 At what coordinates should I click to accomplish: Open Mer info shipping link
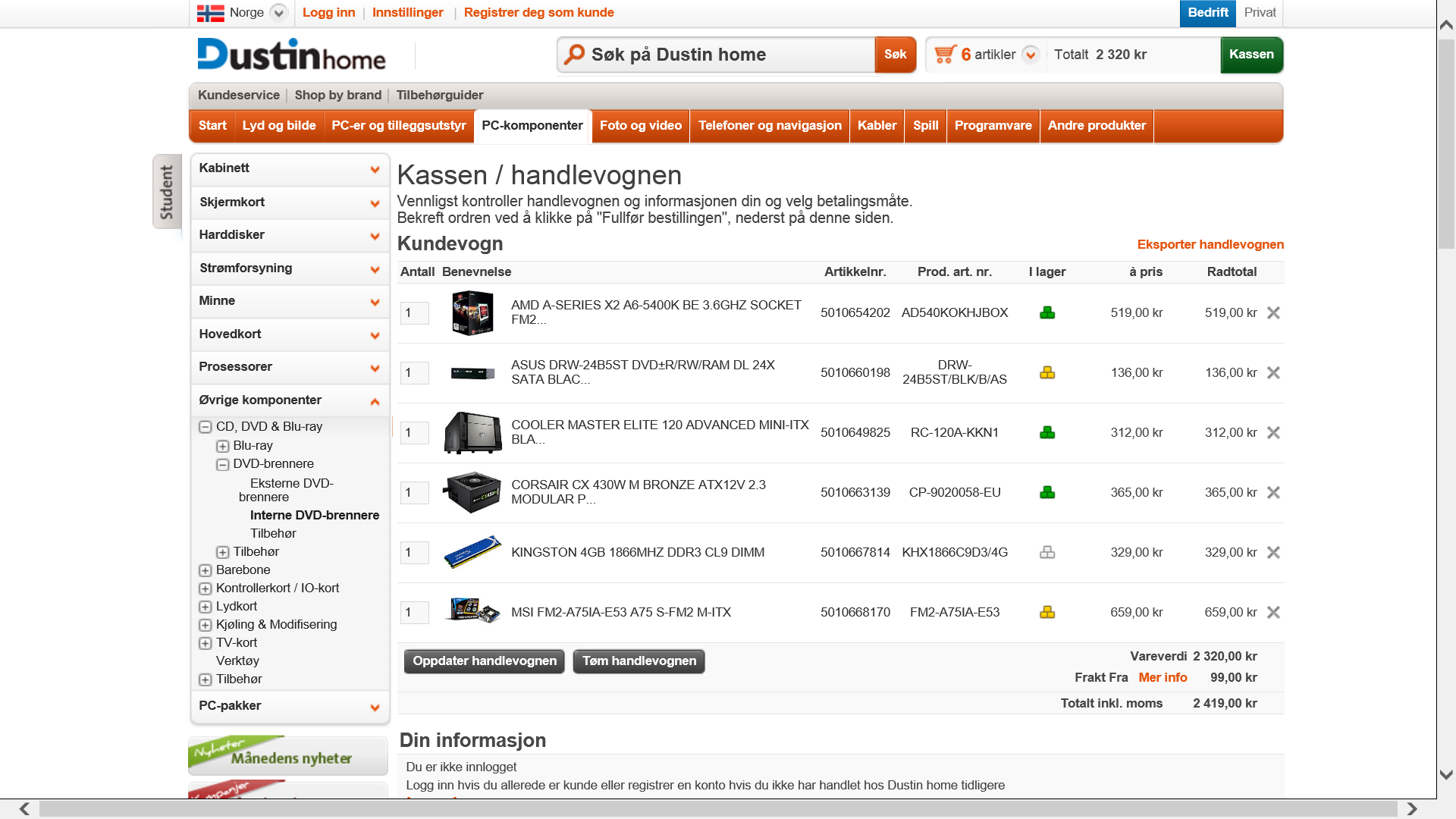pyautogui.click(x=1163, y=678)
